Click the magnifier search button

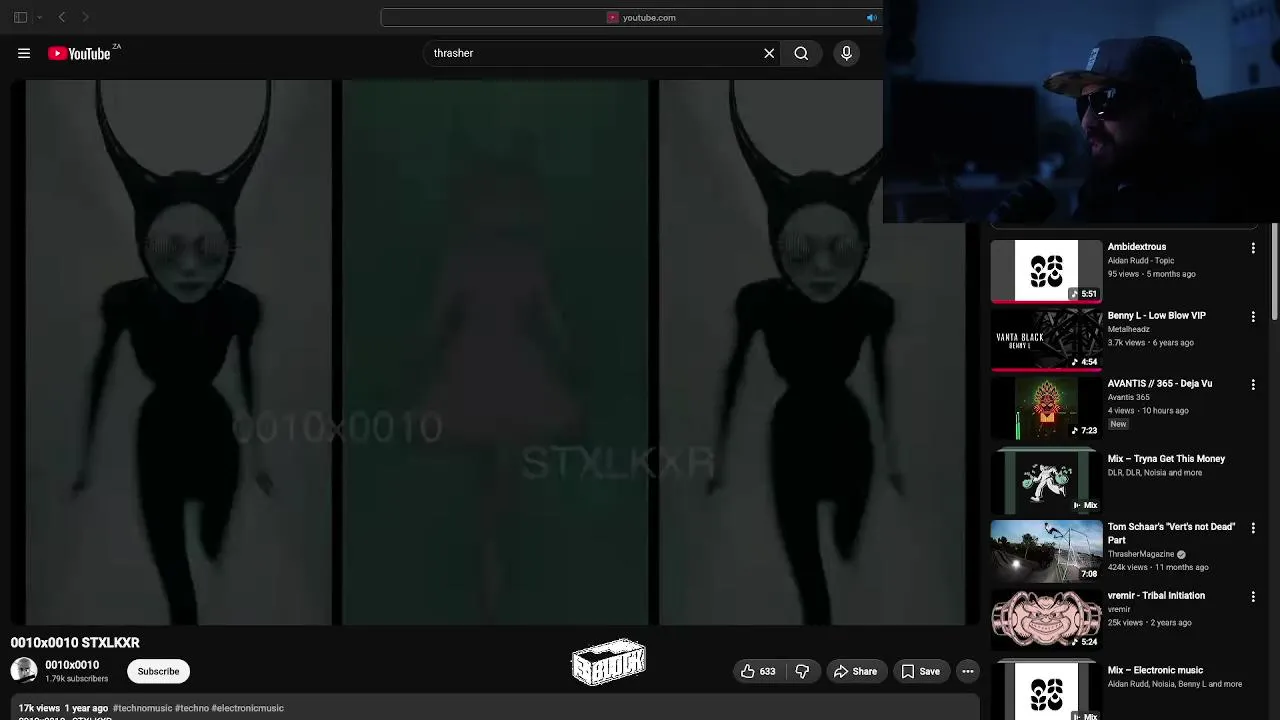point(801,53)
